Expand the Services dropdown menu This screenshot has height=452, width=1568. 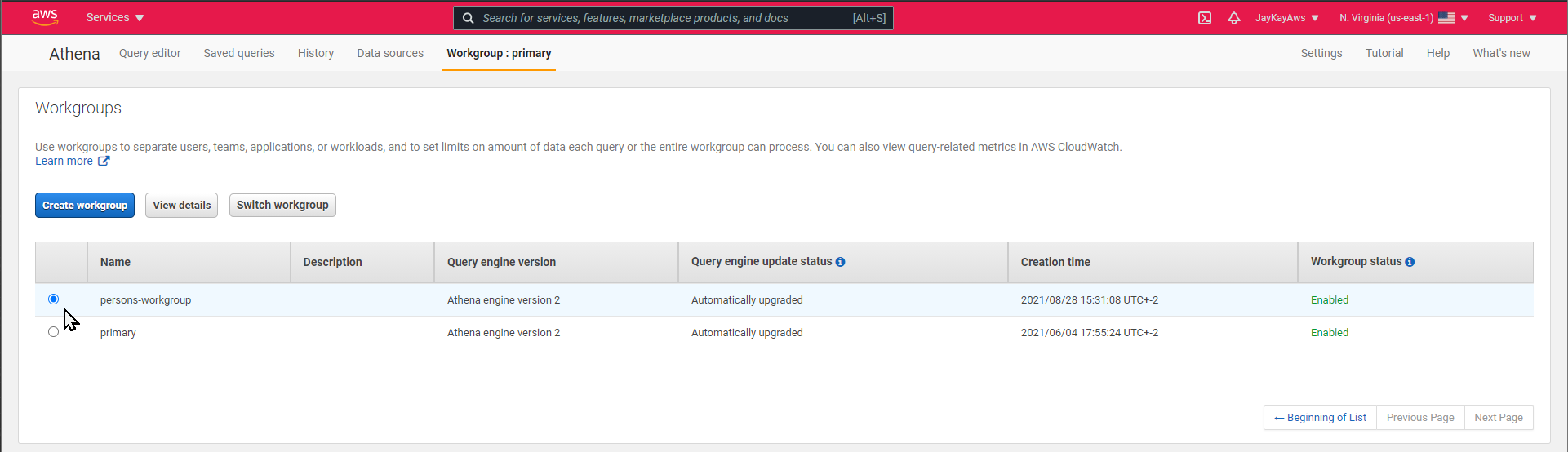point(115,17)
